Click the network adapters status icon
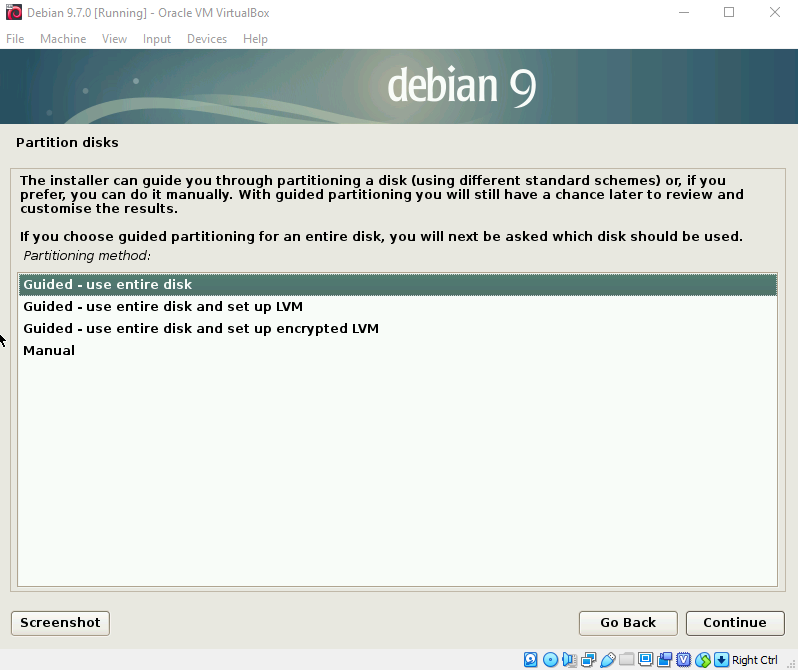 coord(588,660)
